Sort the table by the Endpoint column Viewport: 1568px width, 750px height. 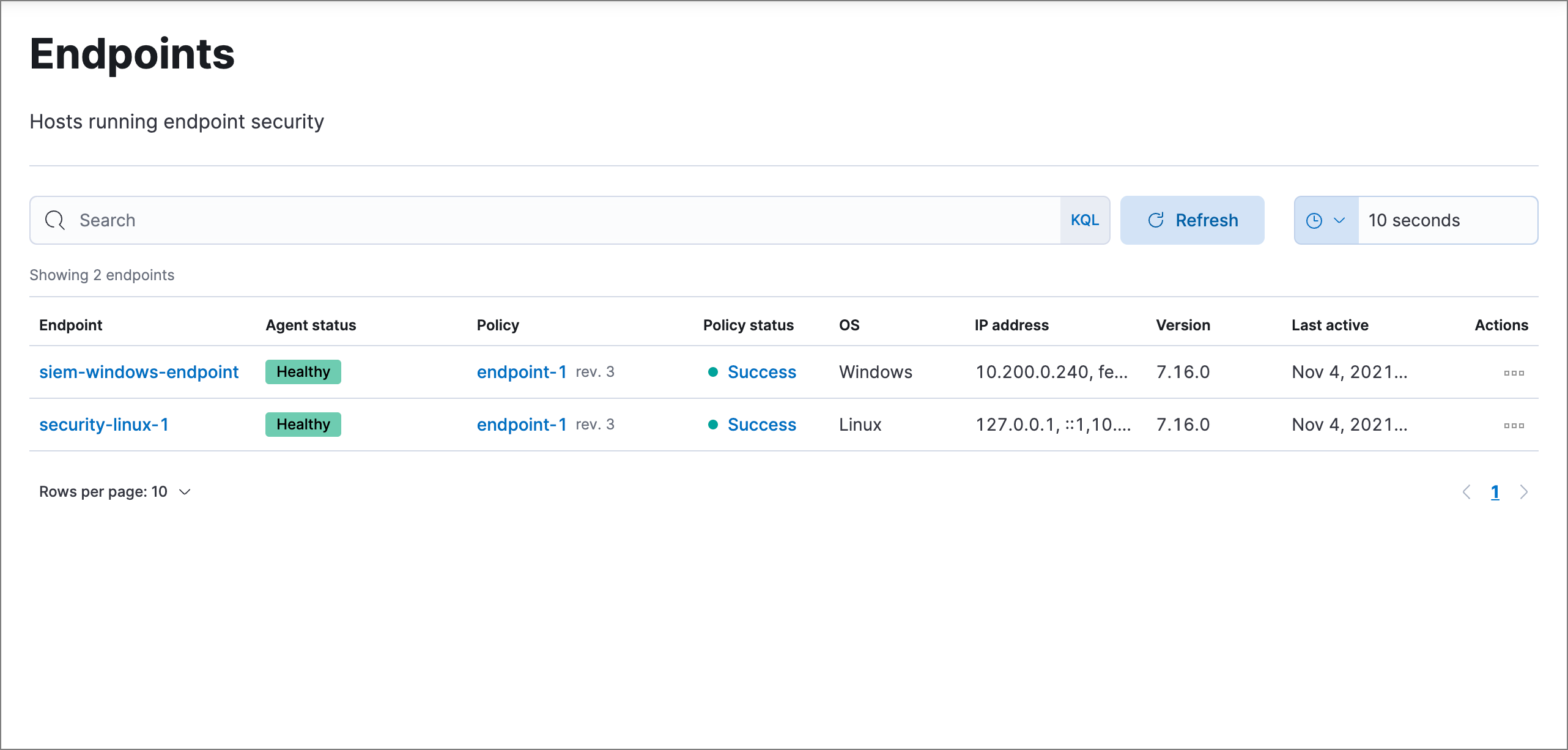pyautogui.click(x=70, y=325)
